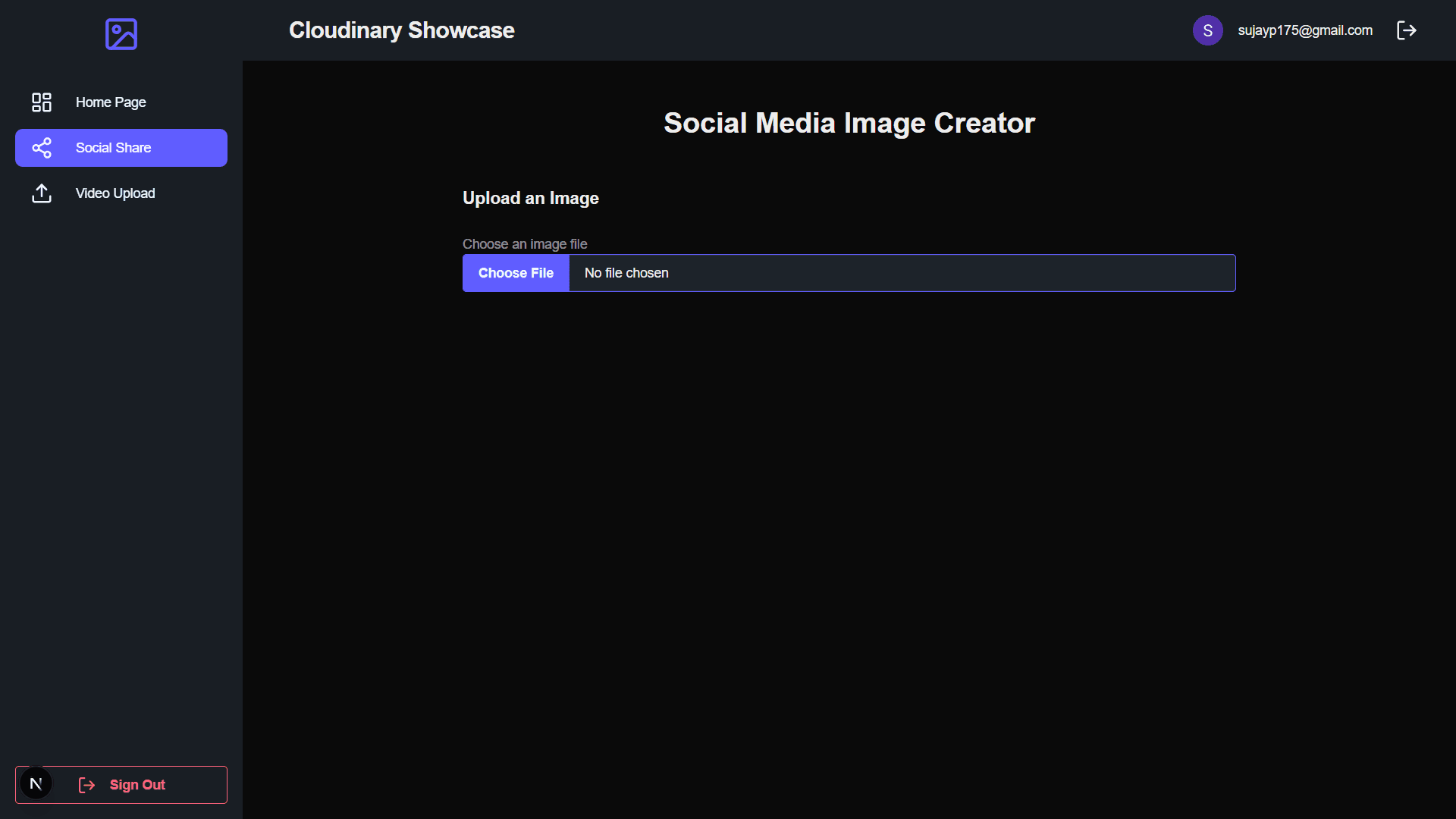
Task: Click the 'Upload an Image' heading
Action: coord(531,198)
